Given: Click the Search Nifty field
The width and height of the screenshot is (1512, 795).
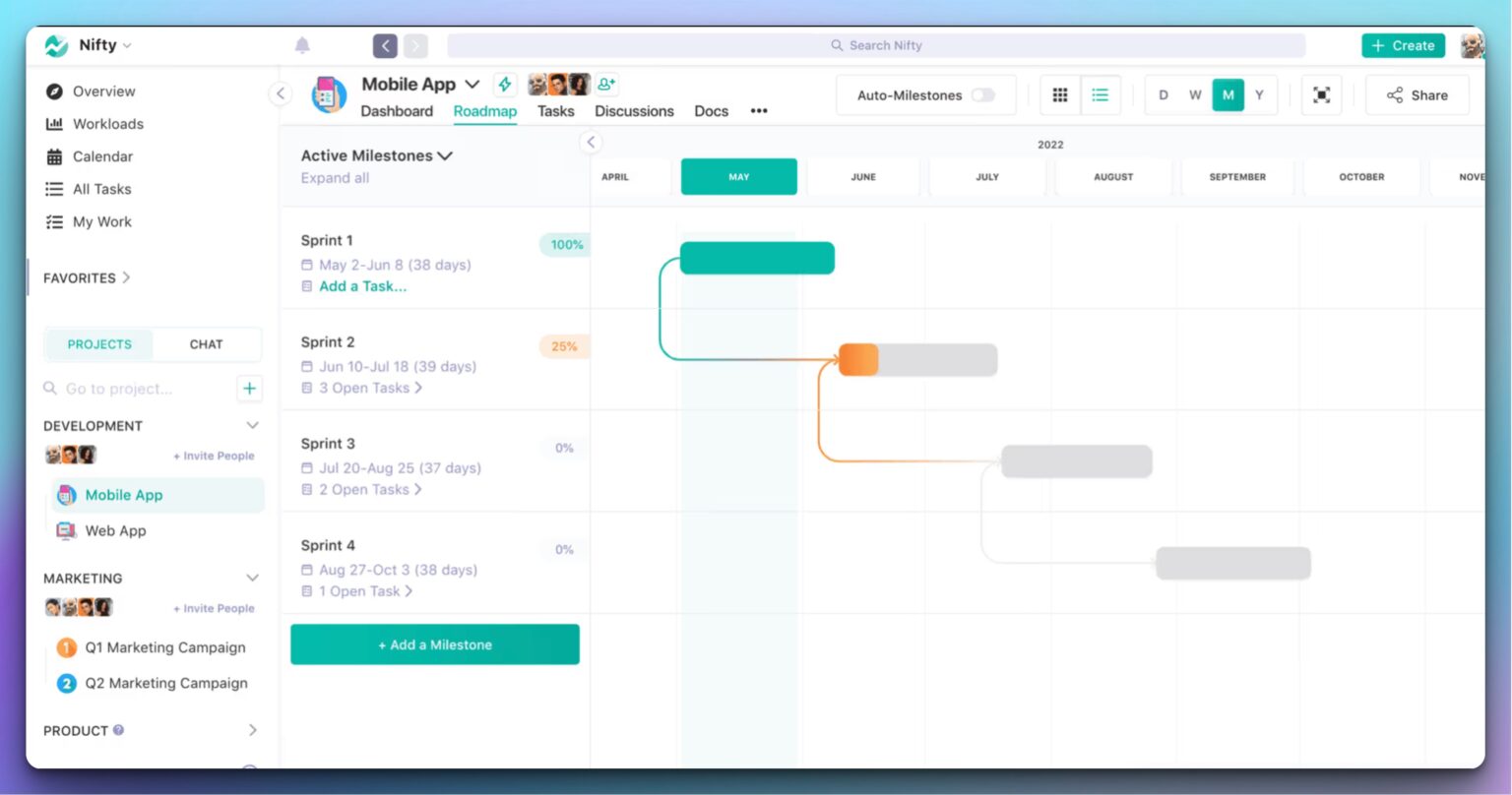Looking at the screenshot, I should [877, 44].
